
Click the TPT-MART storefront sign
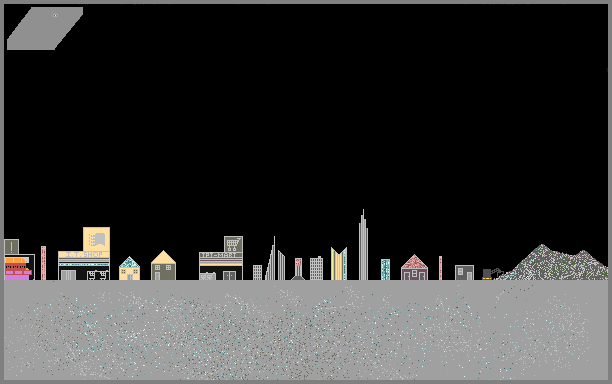tap(221, 255)
